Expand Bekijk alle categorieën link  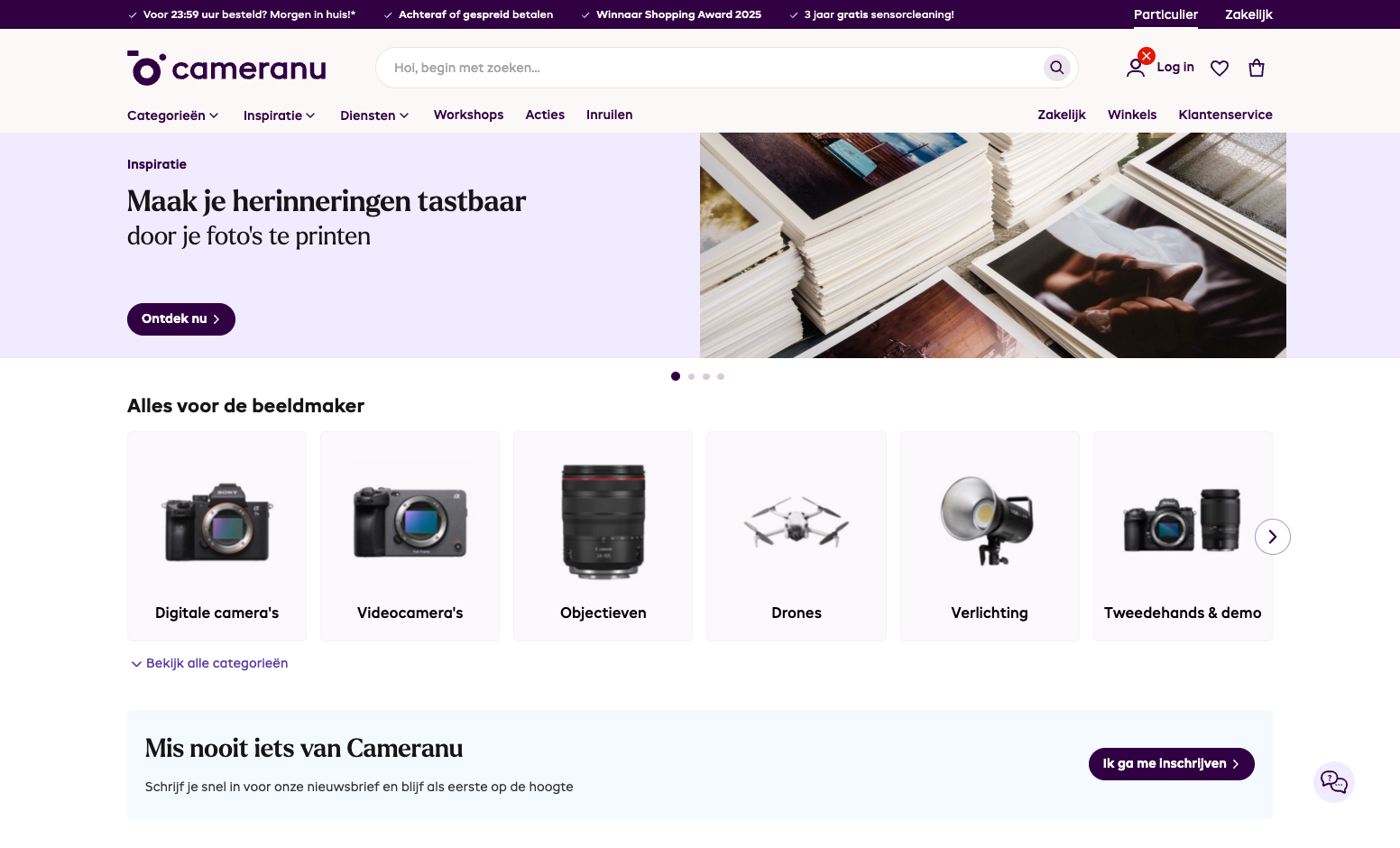pyautogui.click(x=209, y=663)
